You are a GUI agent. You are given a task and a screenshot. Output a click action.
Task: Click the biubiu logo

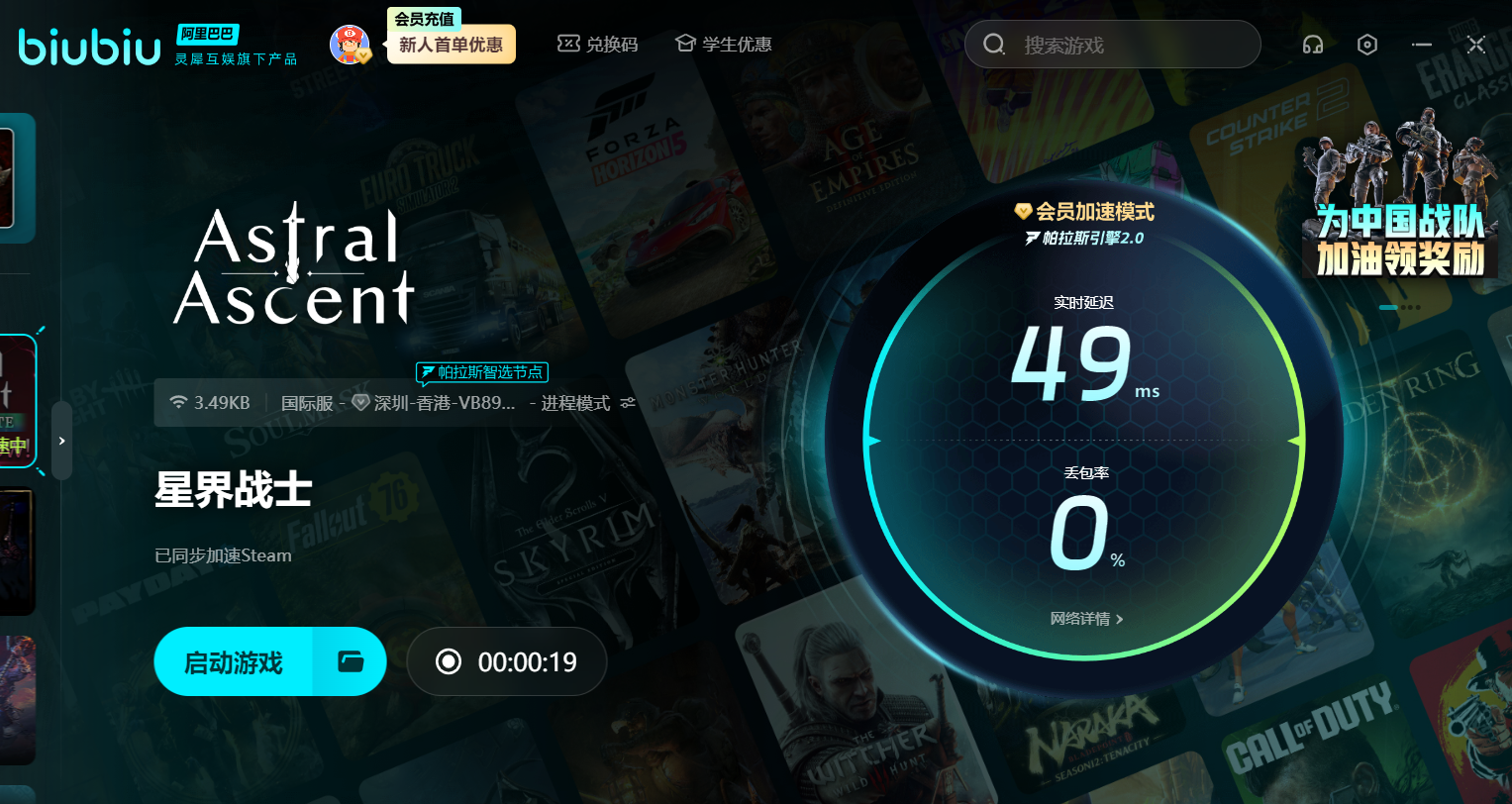click(89, 47)
